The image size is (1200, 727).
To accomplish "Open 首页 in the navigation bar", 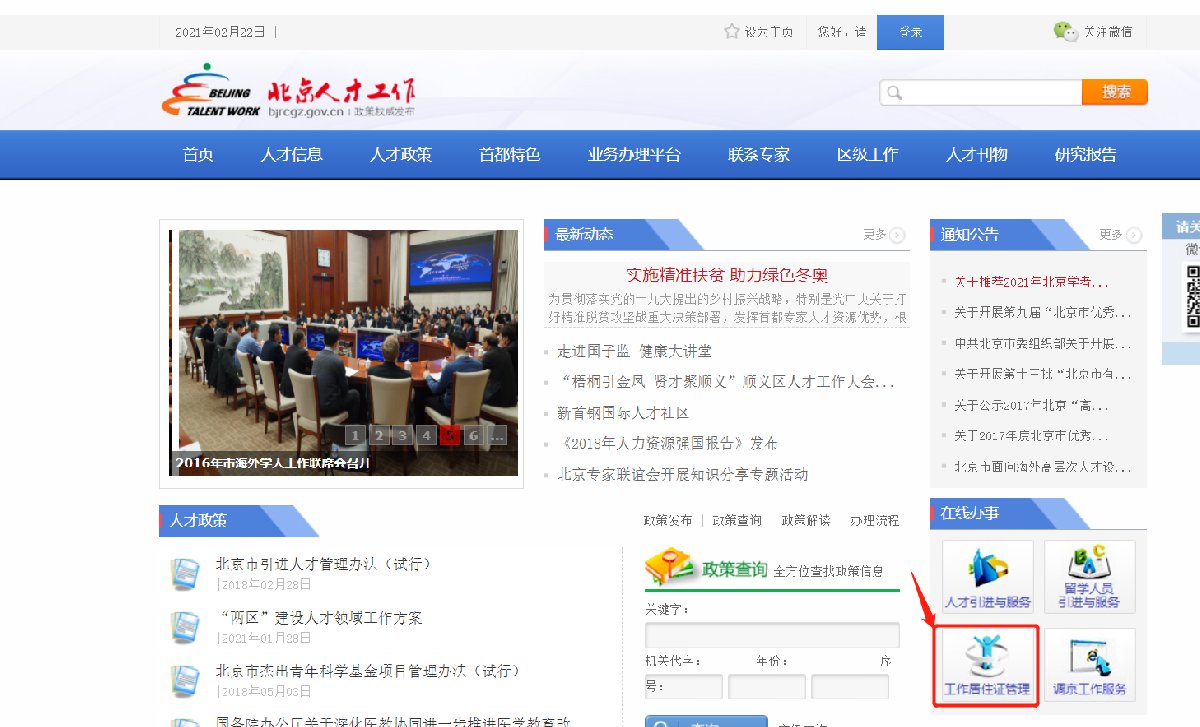I will point(198,155).
